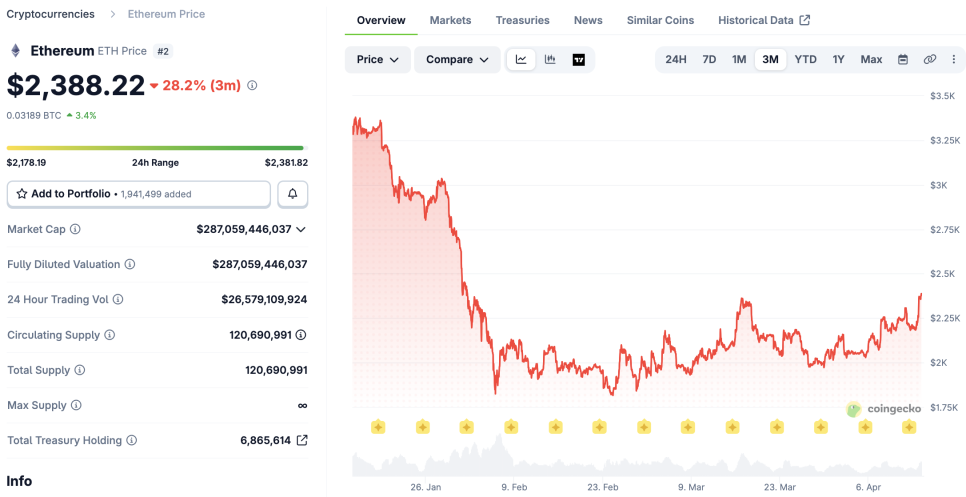Expand the Market Cap chevron
Viewport: 966px width, 497px height.
pos(302,230)
